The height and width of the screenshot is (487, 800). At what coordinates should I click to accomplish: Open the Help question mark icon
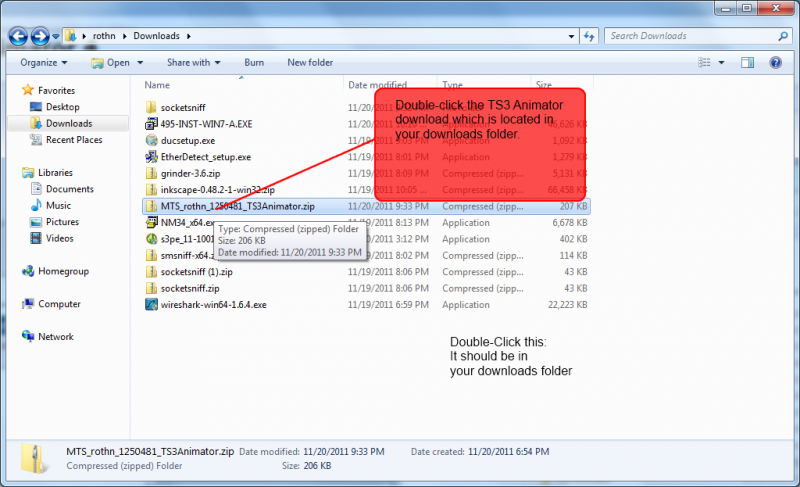(775, 62)
